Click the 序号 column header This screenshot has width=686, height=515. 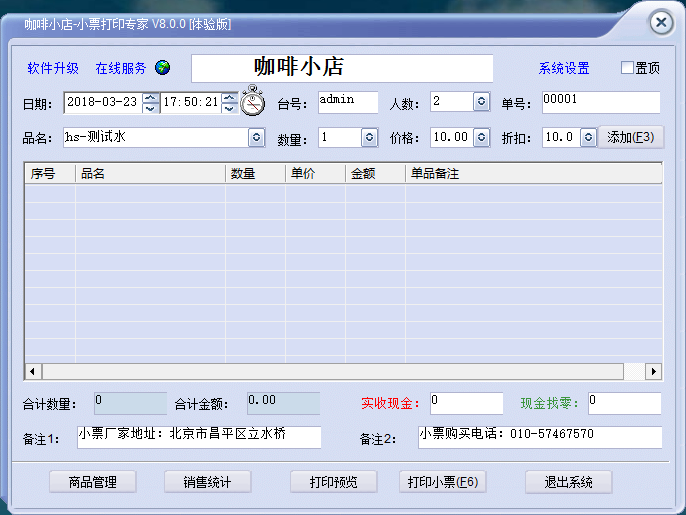[50, 174]
